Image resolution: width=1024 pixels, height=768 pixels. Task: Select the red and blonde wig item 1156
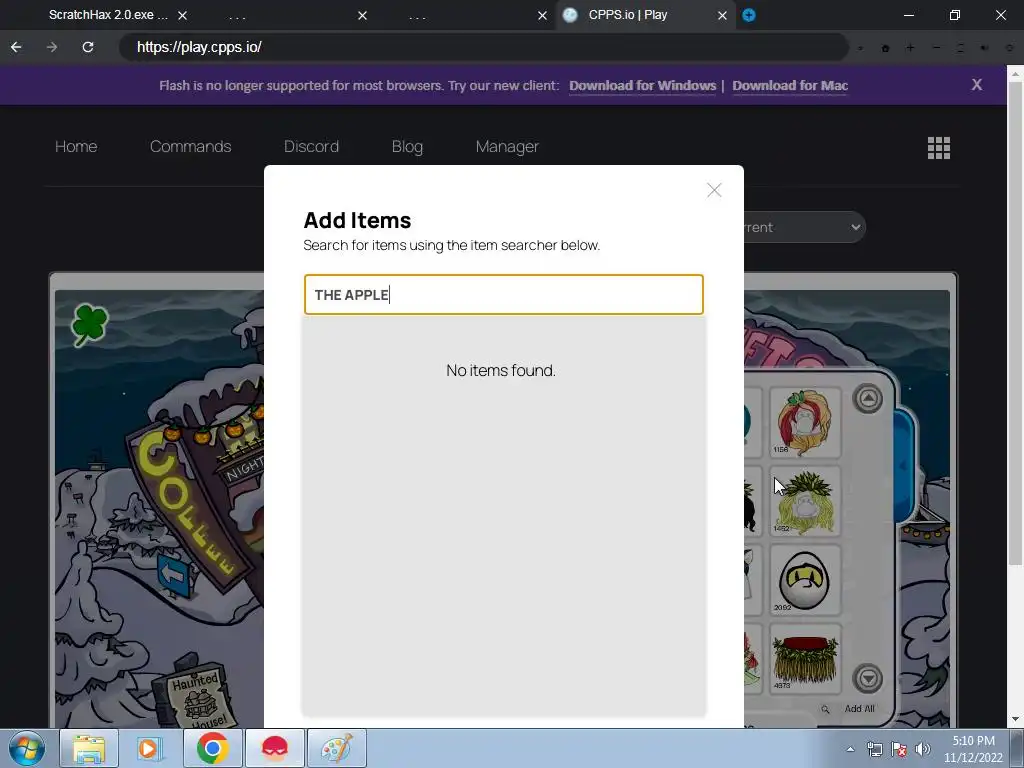(x=805, y=423)
